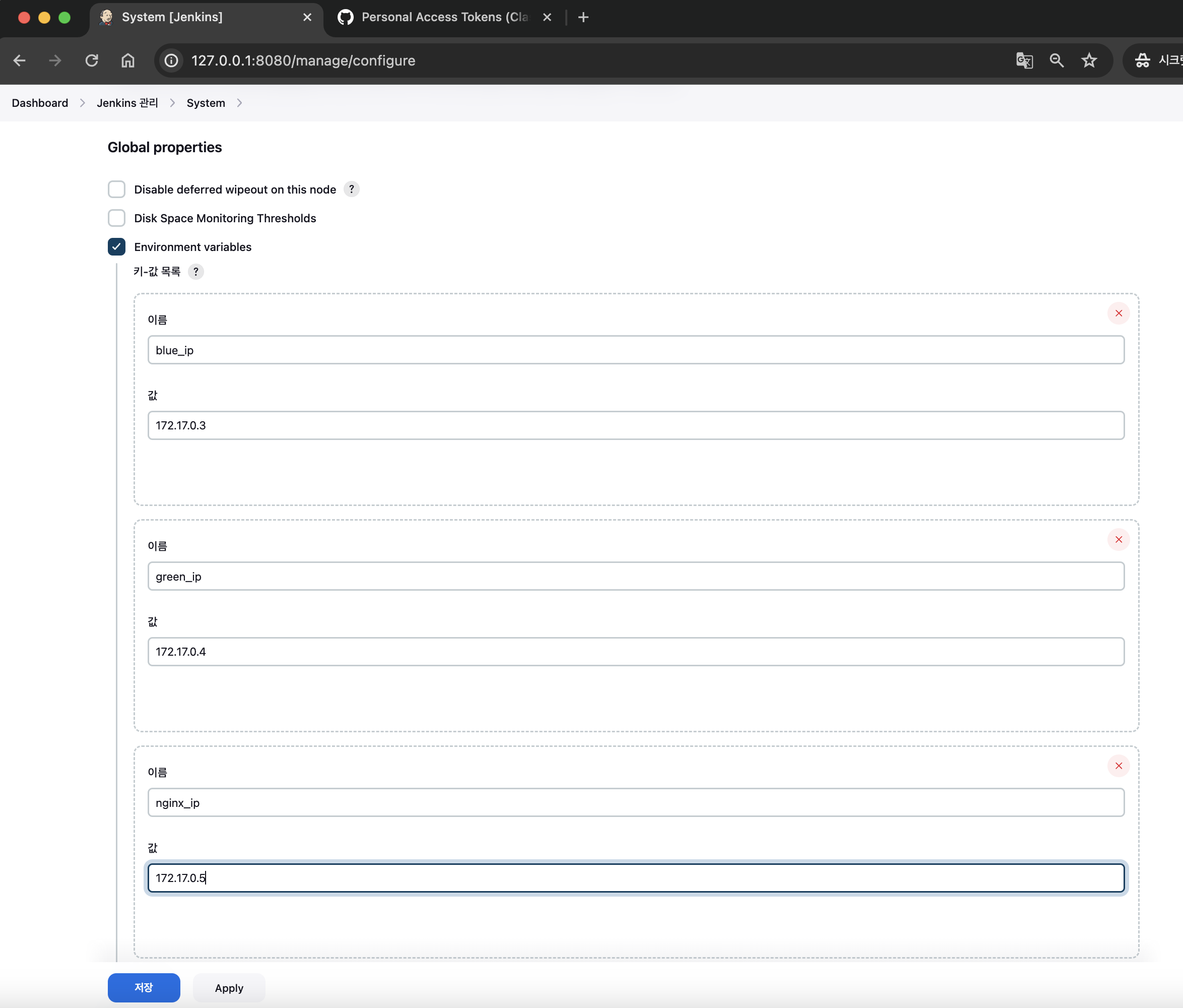Open help for Disable deferred wipeout option
Screen dimensions: 1183x1008
[x=351, y=189]
